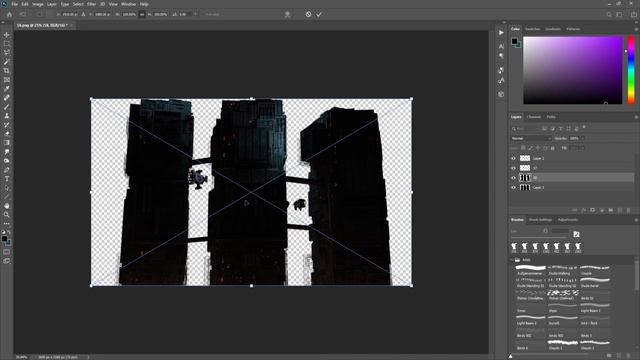Toggle warp mode icon in options bar

tap(287, 14)
